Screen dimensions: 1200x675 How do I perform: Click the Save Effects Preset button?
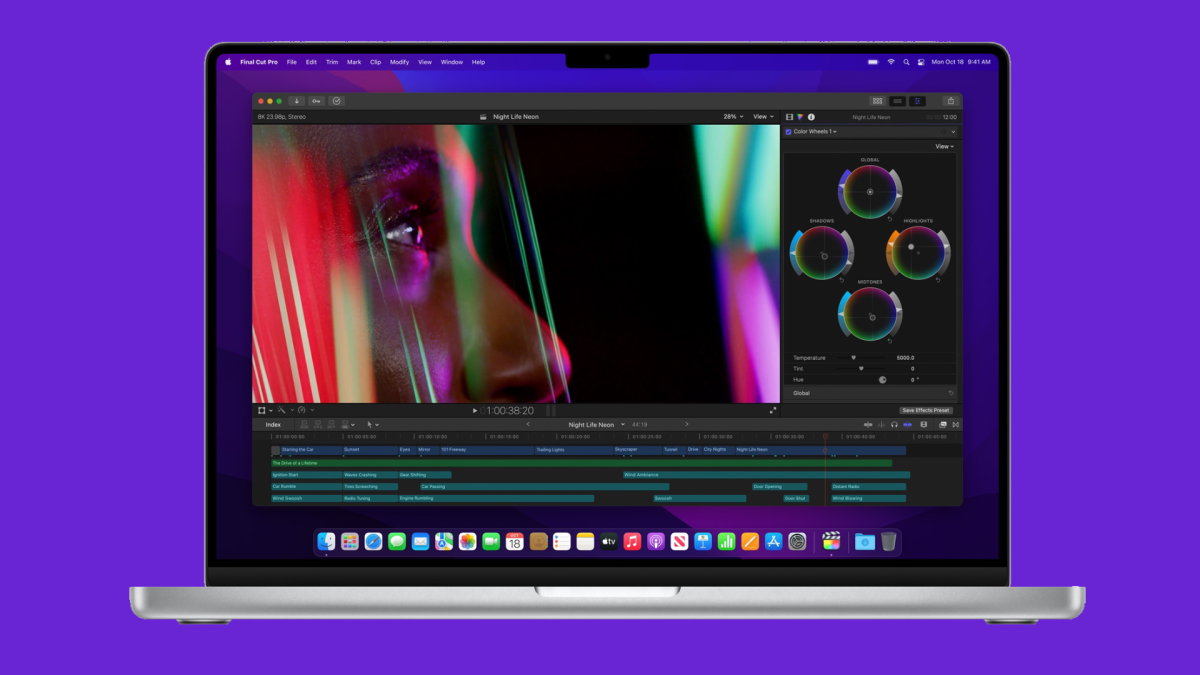click(925, 411)
